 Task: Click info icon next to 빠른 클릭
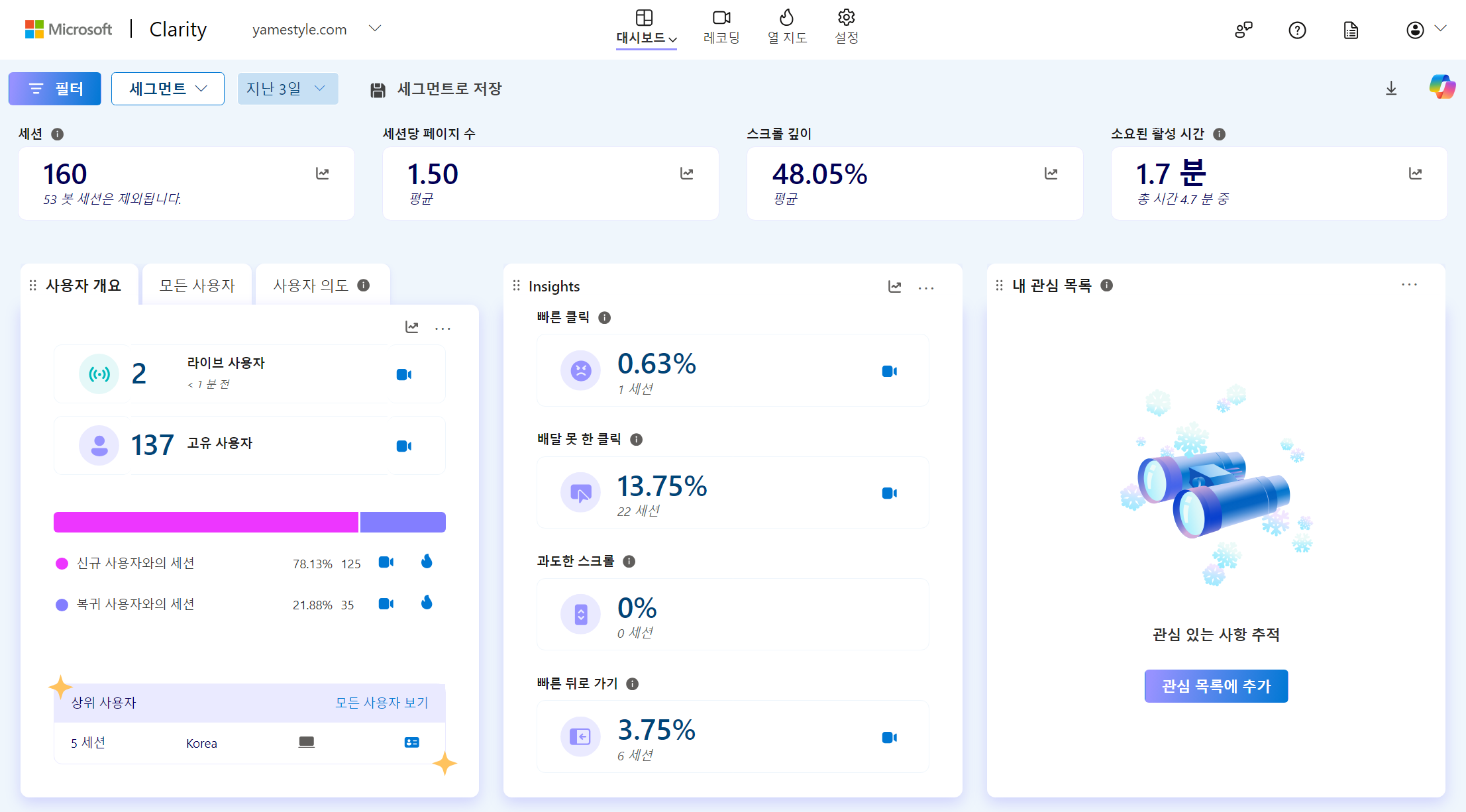[x=604, y=318]
